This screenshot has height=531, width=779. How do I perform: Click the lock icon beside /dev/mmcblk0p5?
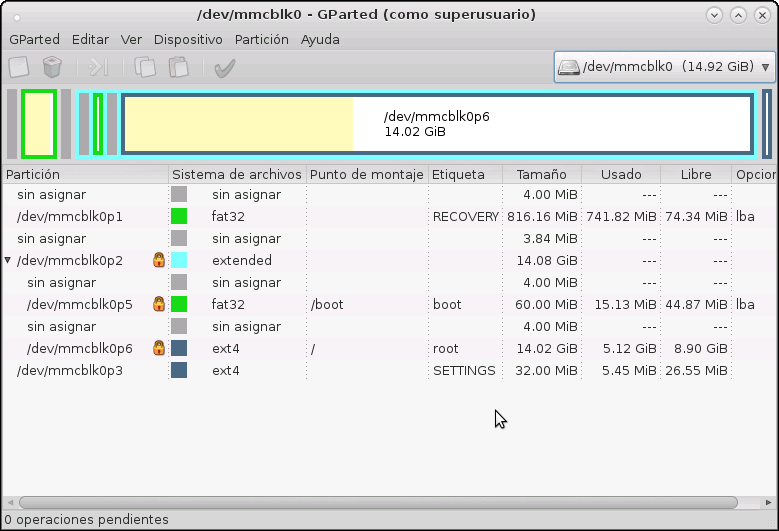[x=158, y=304]
